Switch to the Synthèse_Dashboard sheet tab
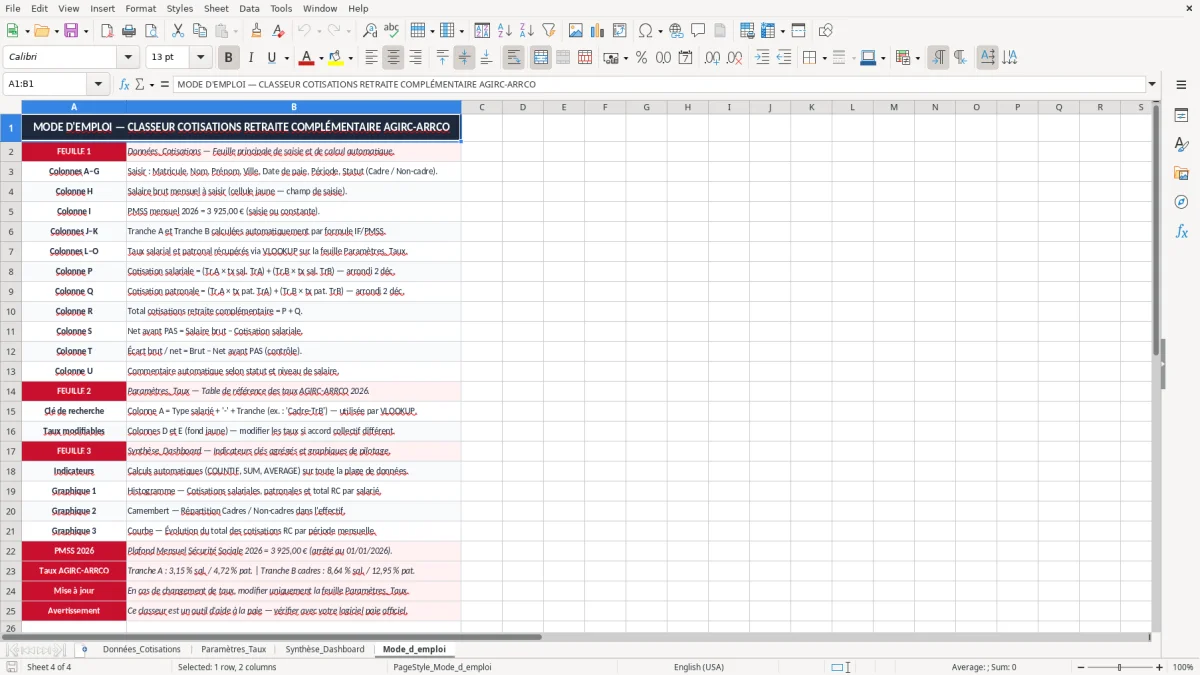Screen dimensions: 1200x675 [325, 649]
